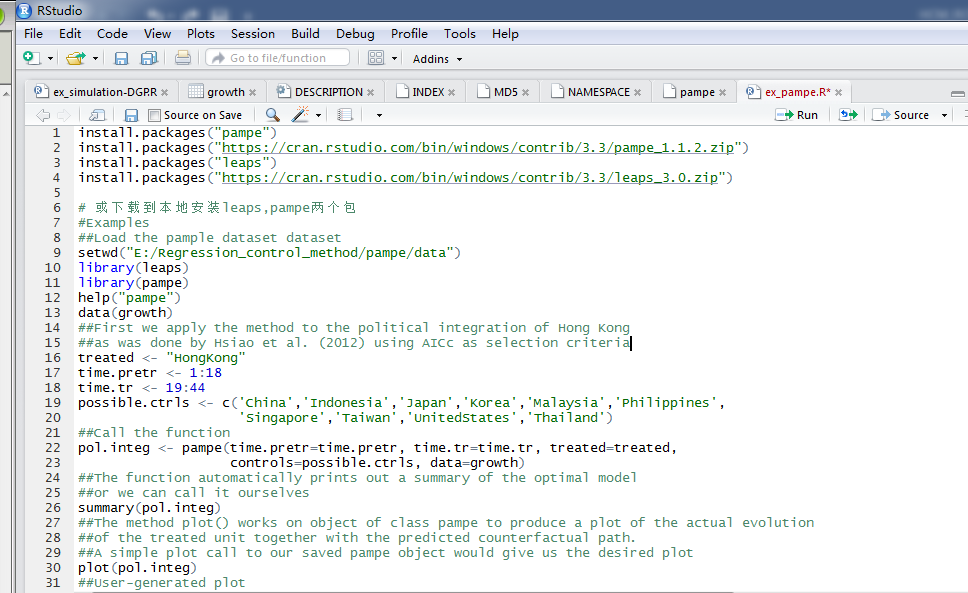Click the Find/Replace magnifier icon
Viewport: 968px width, 593px height.
[x=272, y=115]
